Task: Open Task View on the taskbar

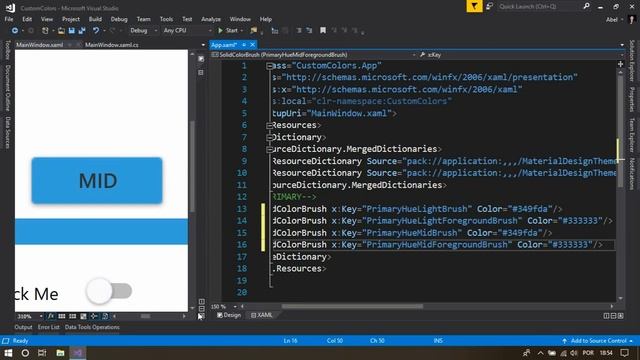Action: pos(42,353)
